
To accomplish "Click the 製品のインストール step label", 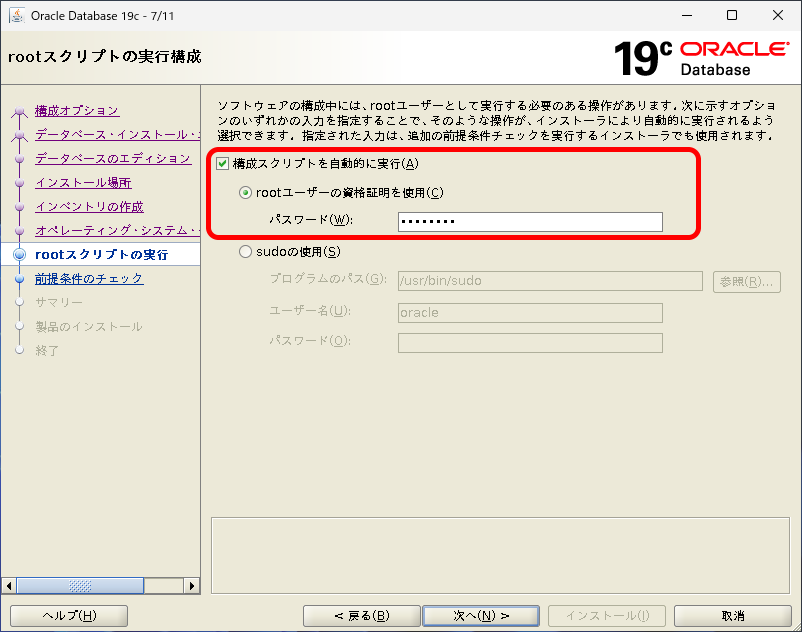I will coord(88,327).
